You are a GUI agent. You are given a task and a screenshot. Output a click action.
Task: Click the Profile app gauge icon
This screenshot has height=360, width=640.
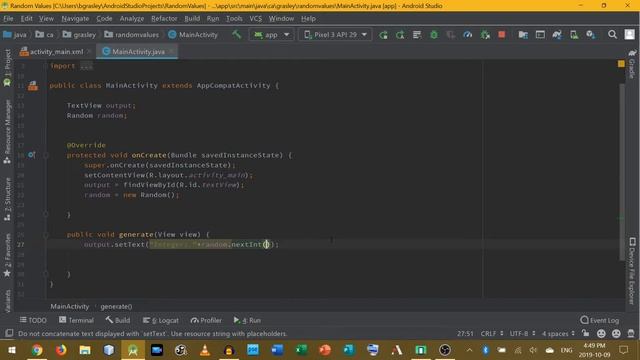coord(468,35)
